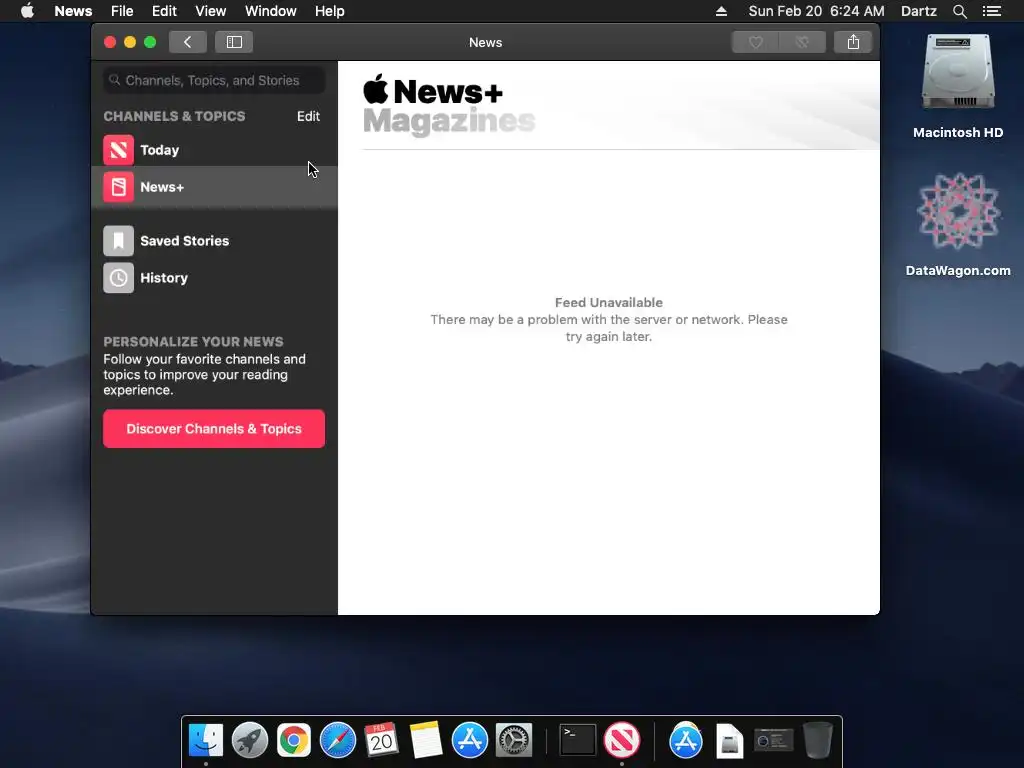The width and height of the screenshot is (1024, 768).
Task: Open the News app menu
Action: 73,11
